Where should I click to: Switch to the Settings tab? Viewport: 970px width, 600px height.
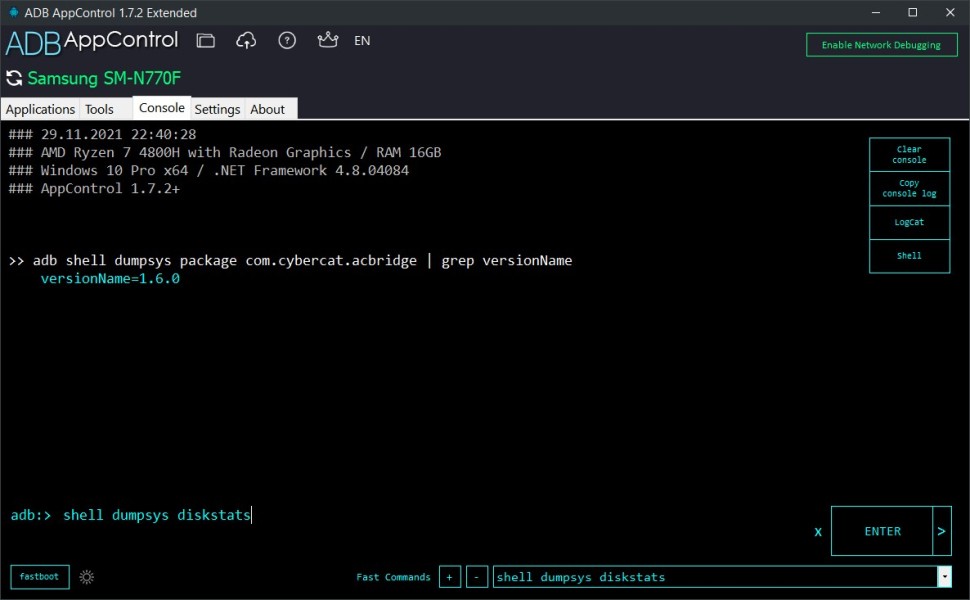point(217,109)
